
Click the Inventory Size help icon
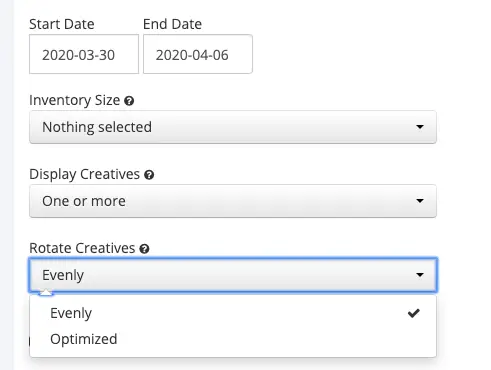click(129, 101)
